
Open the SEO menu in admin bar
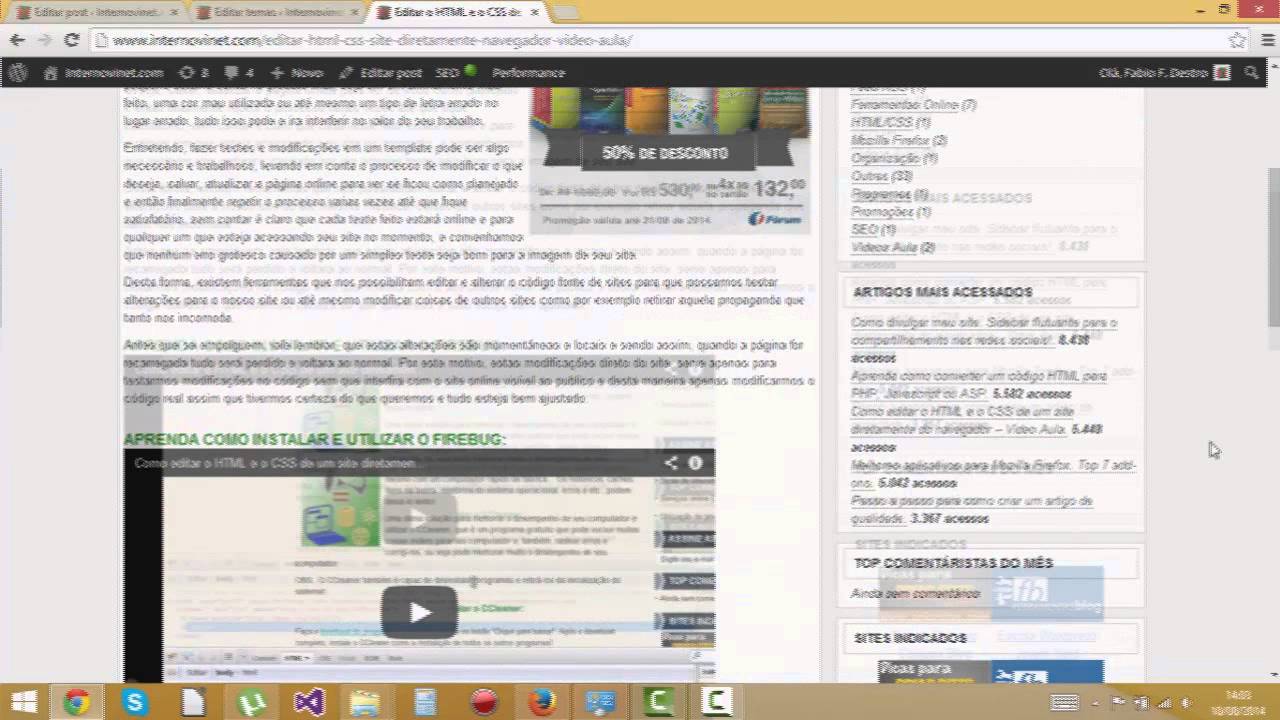coord(455,73)
